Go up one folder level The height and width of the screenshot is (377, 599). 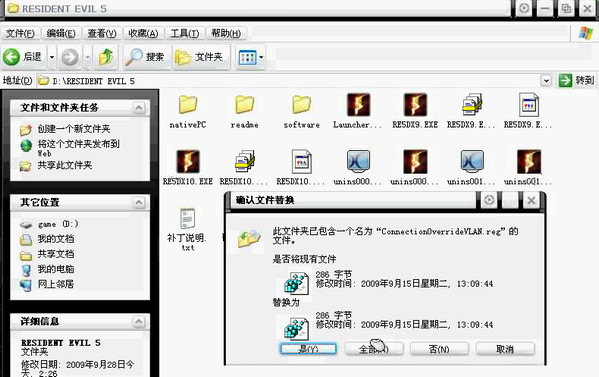coord(106,57)
